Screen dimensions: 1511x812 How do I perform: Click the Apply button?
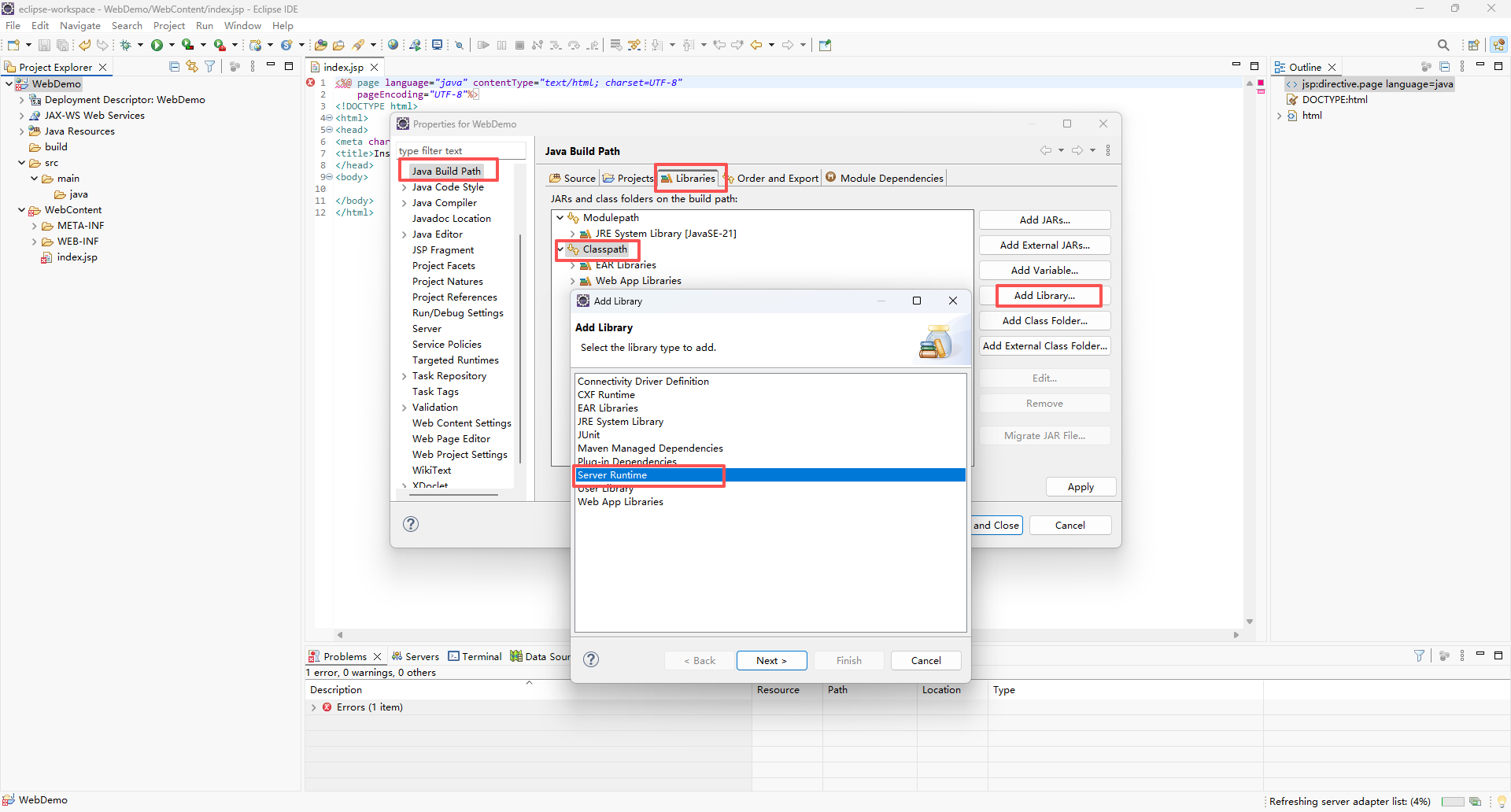pyautogui.click(x=1081, y=487)
